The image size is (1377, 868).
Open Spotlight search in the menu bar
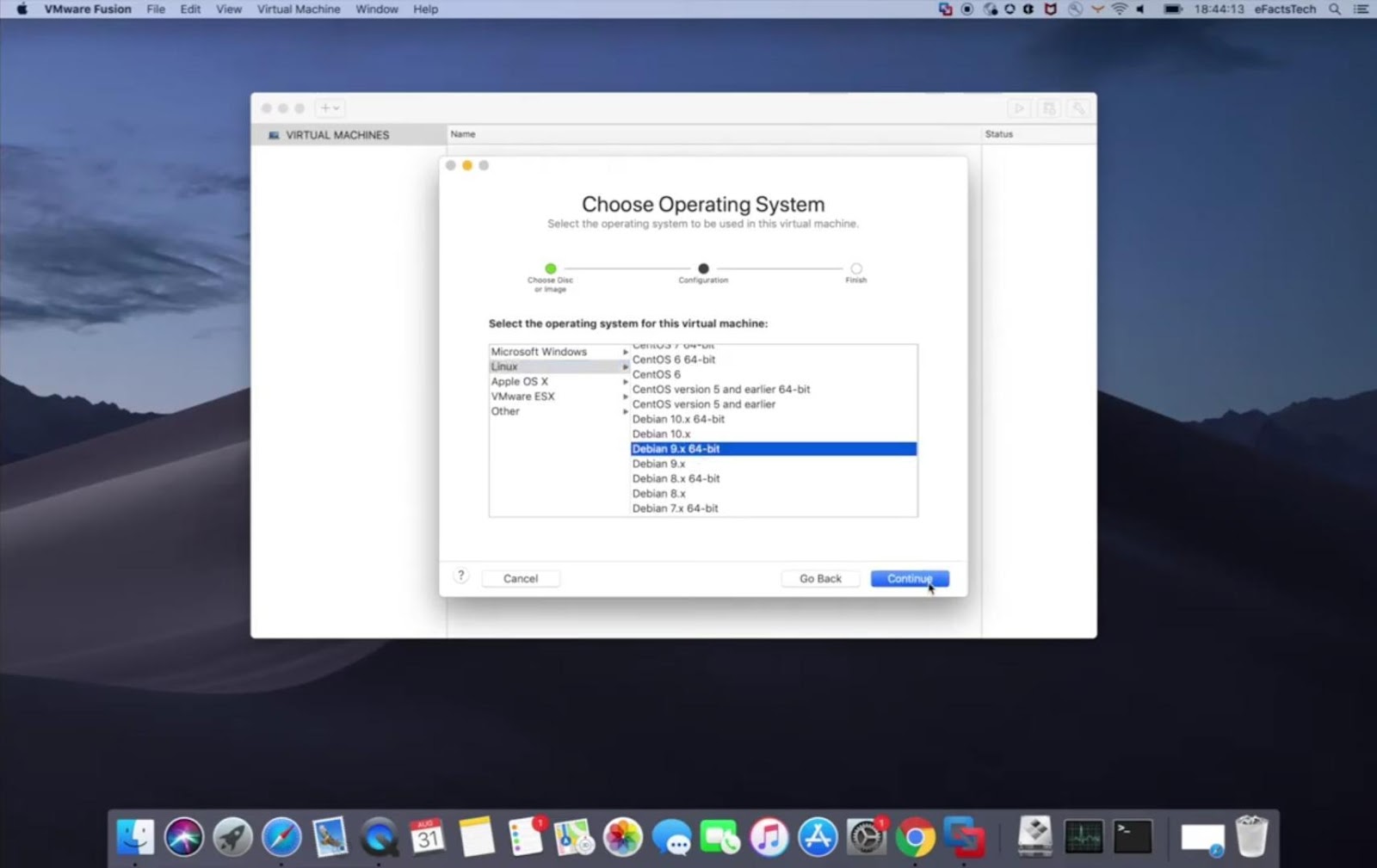point(1335,9)
